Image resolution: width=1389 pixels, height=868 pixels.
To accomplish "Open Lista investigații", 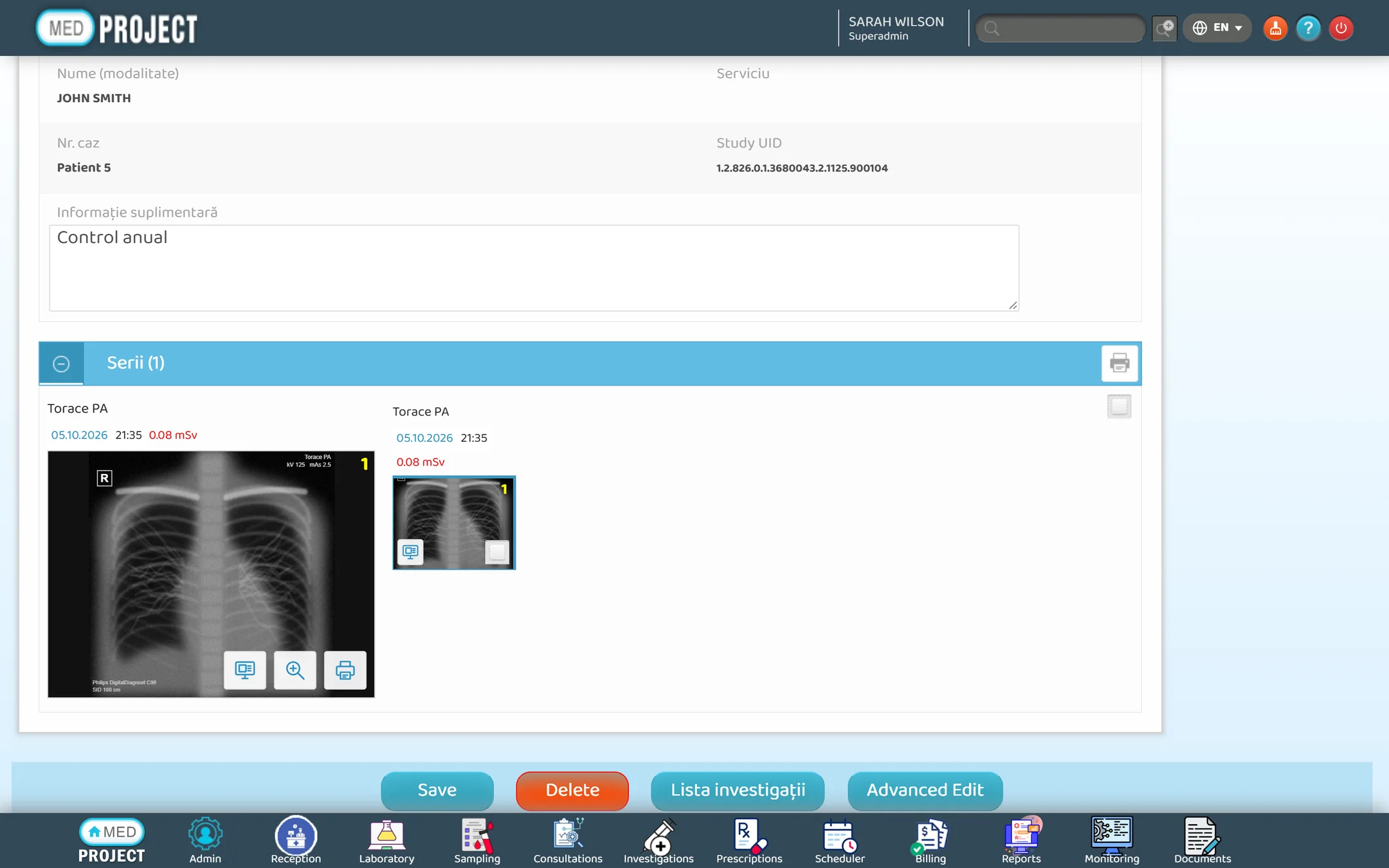I will click(738, 790).
